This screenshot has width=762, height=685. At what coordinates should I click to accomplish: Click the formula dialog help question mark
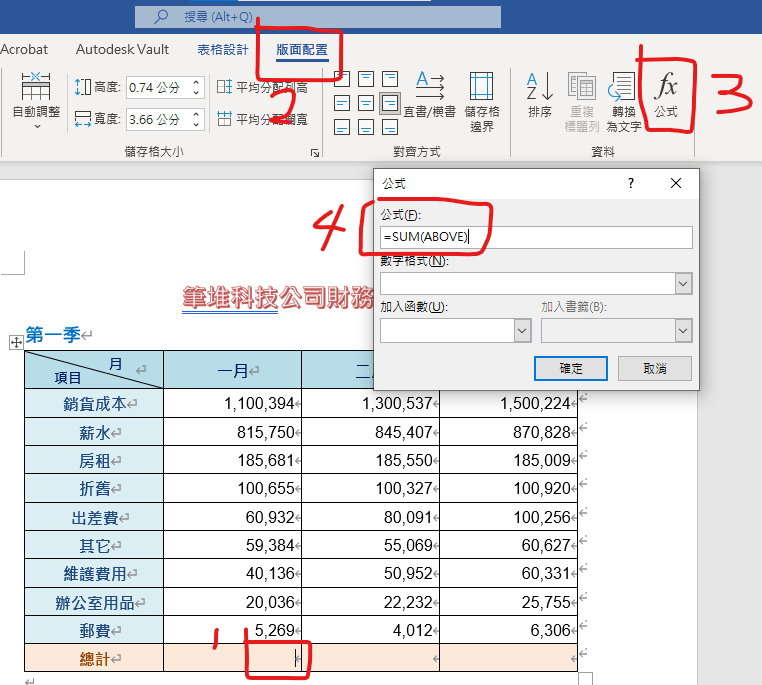(x=630, y=183)
